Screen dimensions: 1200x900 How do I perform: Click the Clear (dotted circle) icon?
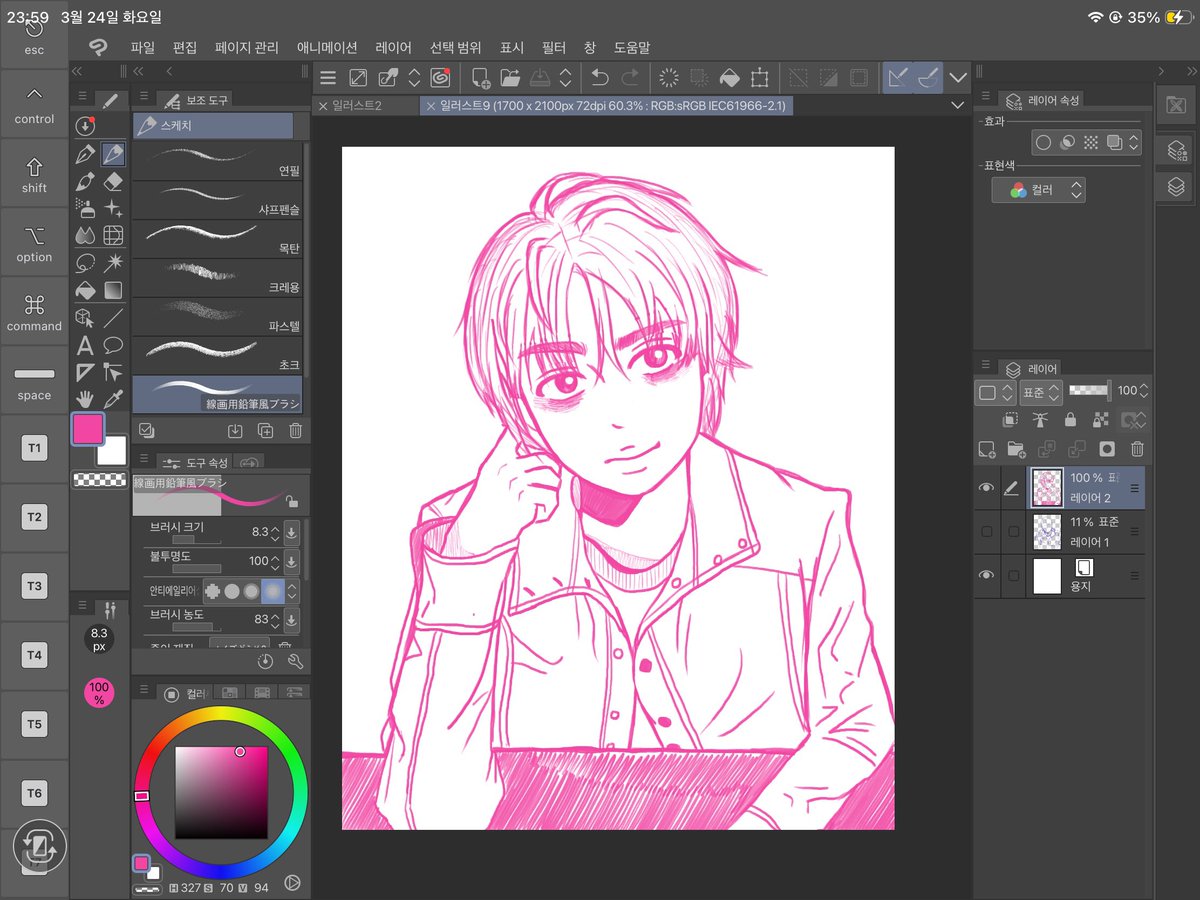click(x=669, y=77)
